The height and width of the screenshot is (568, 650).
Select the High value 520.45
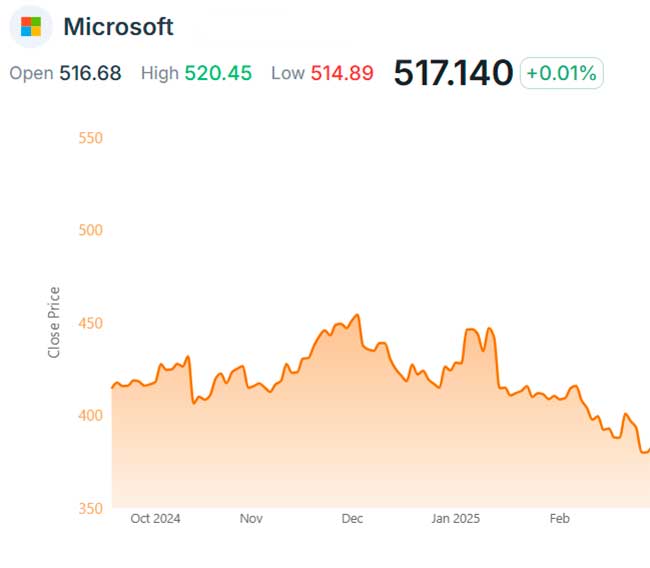point(218,73)
